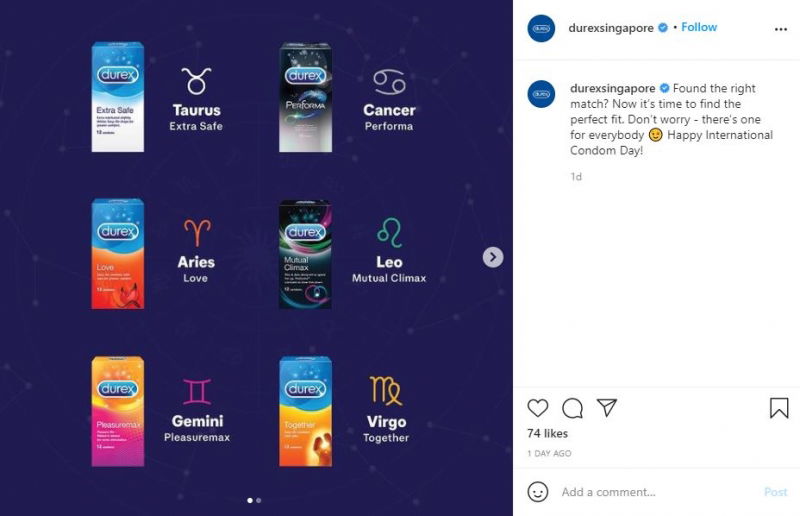Open comments with the speech bubble icon
Image resolution: width=800 pixels, height=516 pixels.
point(572,408)
